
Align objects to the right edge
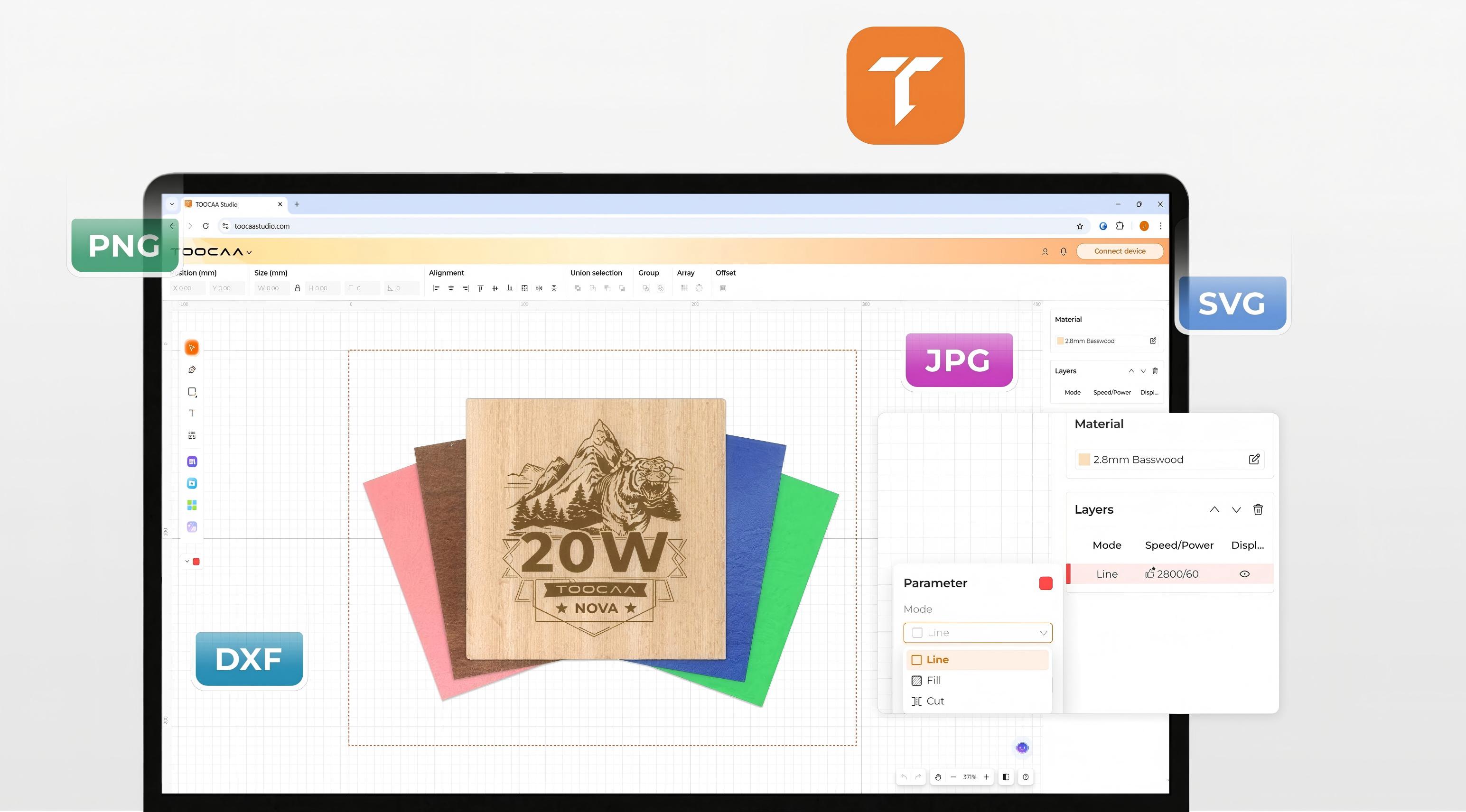466,288
